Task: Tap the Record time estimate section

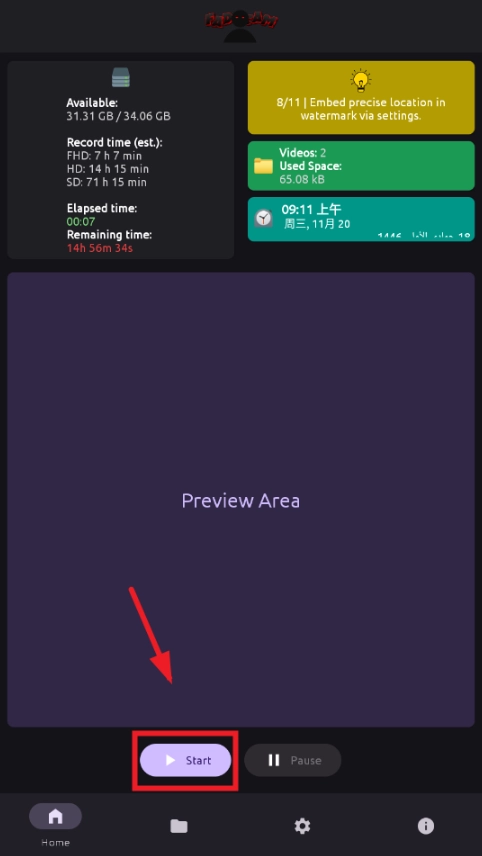Action: 115,162
